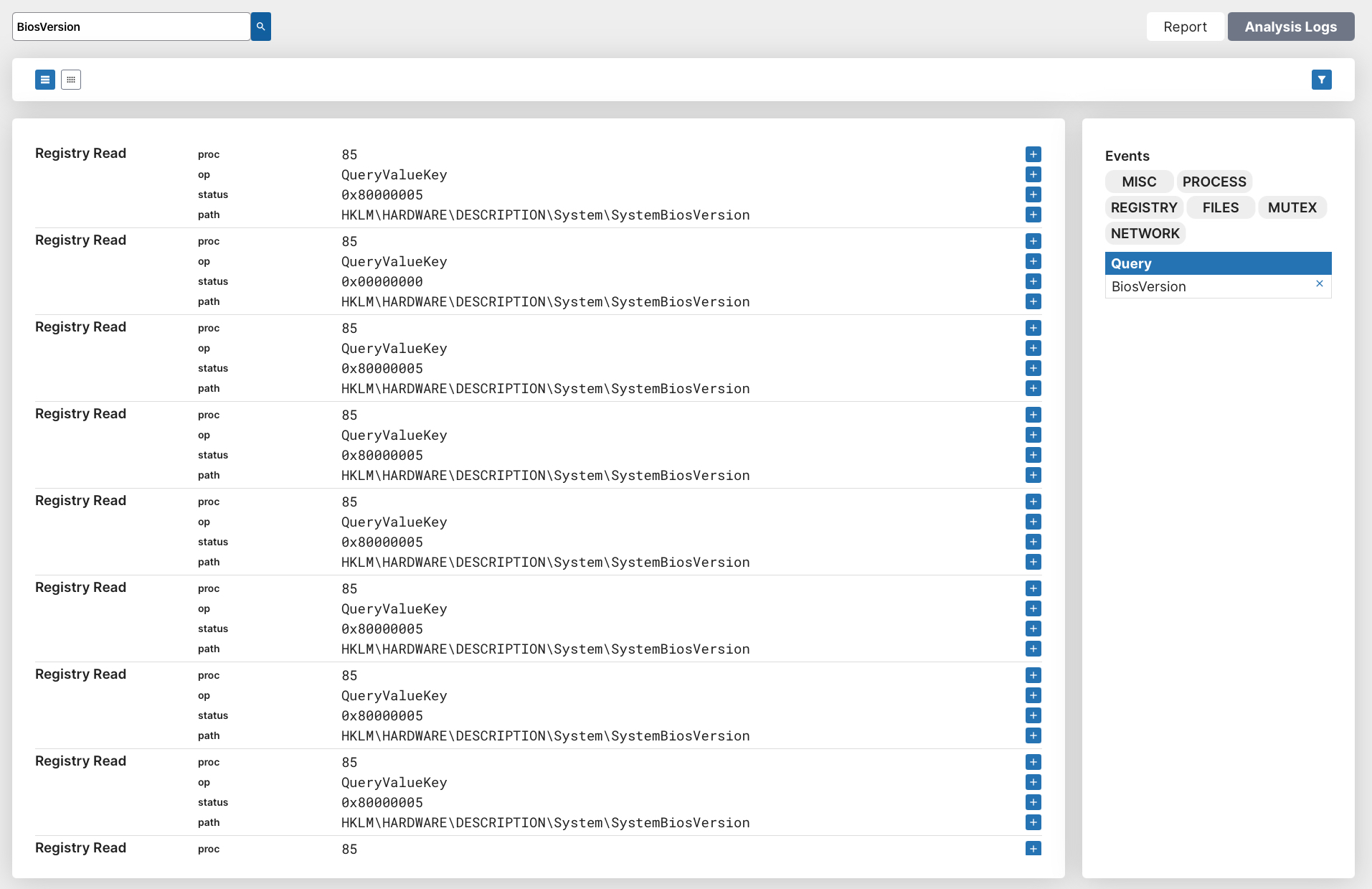The image size is (1372, 889).
Task: Click the BiosVersion search input field
Action: 131,27
